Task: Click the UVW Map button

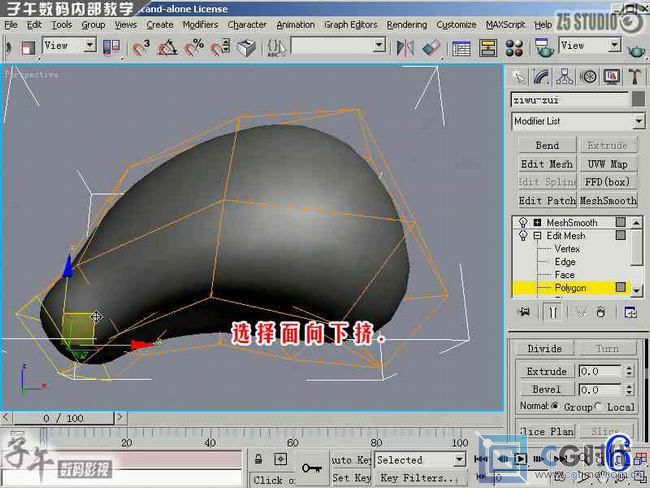Action: [607, 164]
